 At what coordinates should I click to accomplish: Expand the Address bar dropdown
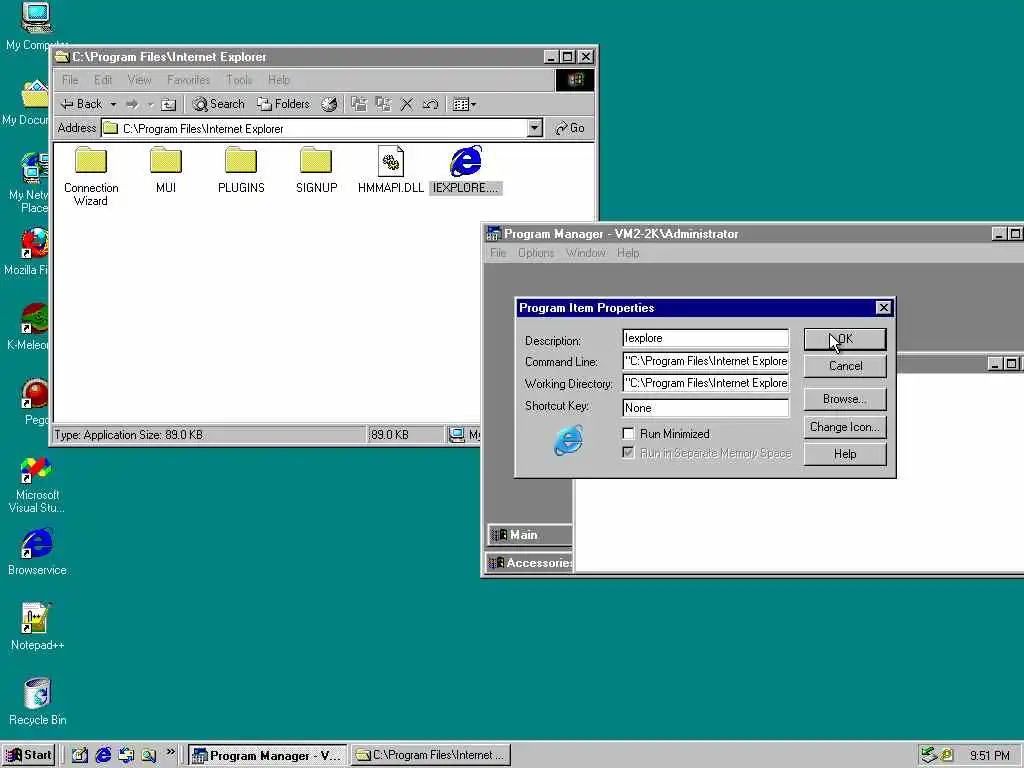point(535,128)
